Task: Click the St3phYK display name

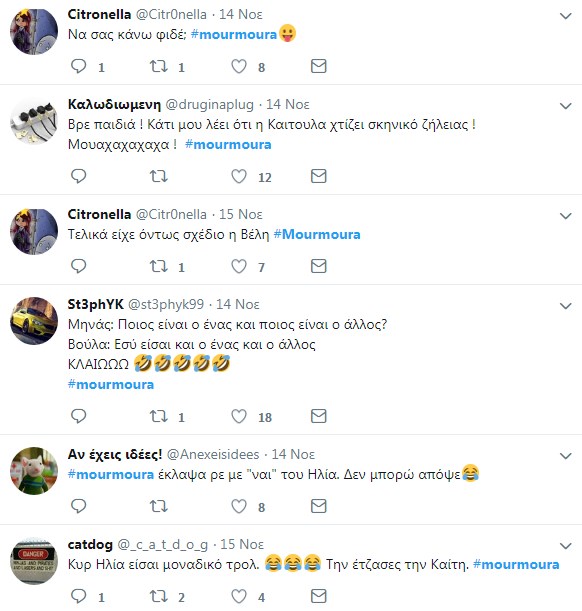Action: tap(95, 304)
